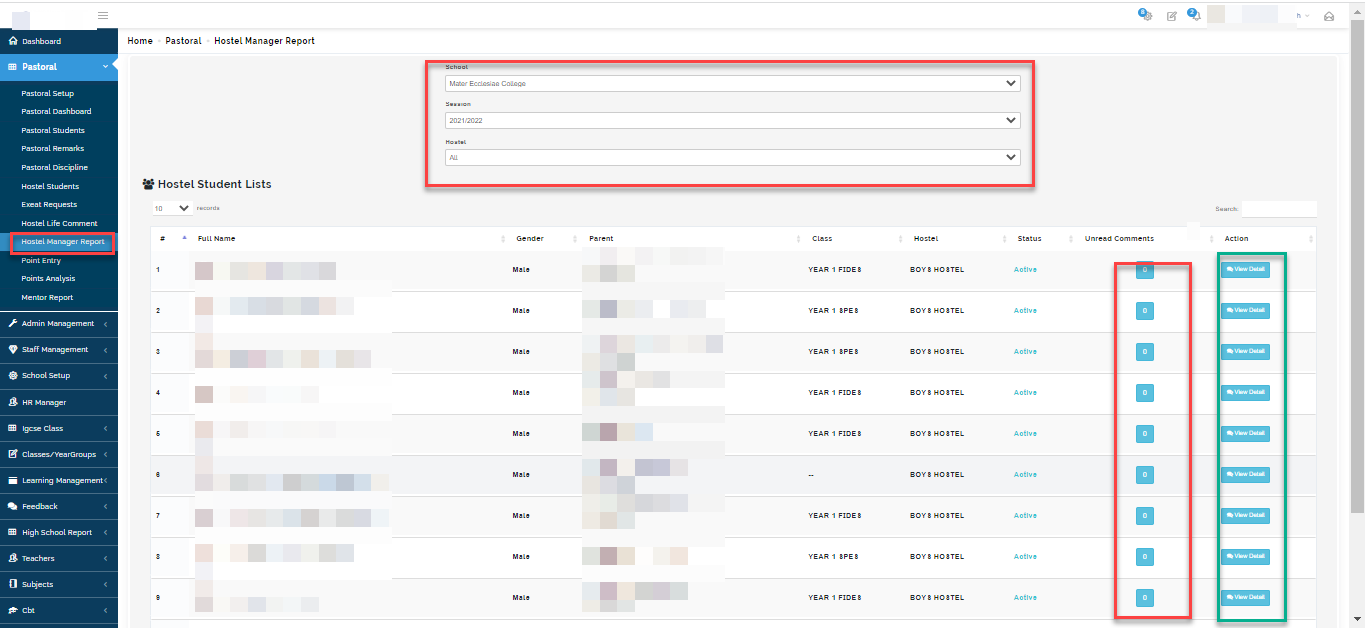
Task: Sort by the # column arrow
Action: pos(184,238)
